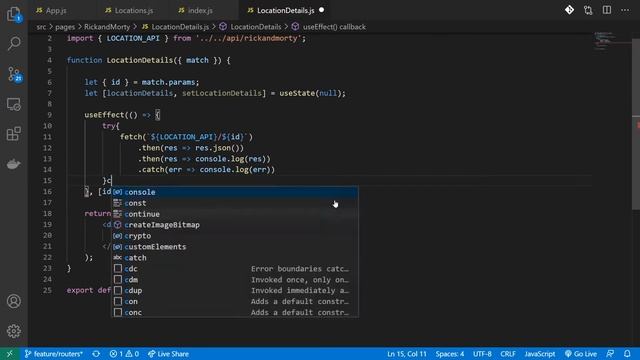Click the synchronize changes icon in status bar
The height and width of the screenshot is (360, 640).
coord(96,354)
